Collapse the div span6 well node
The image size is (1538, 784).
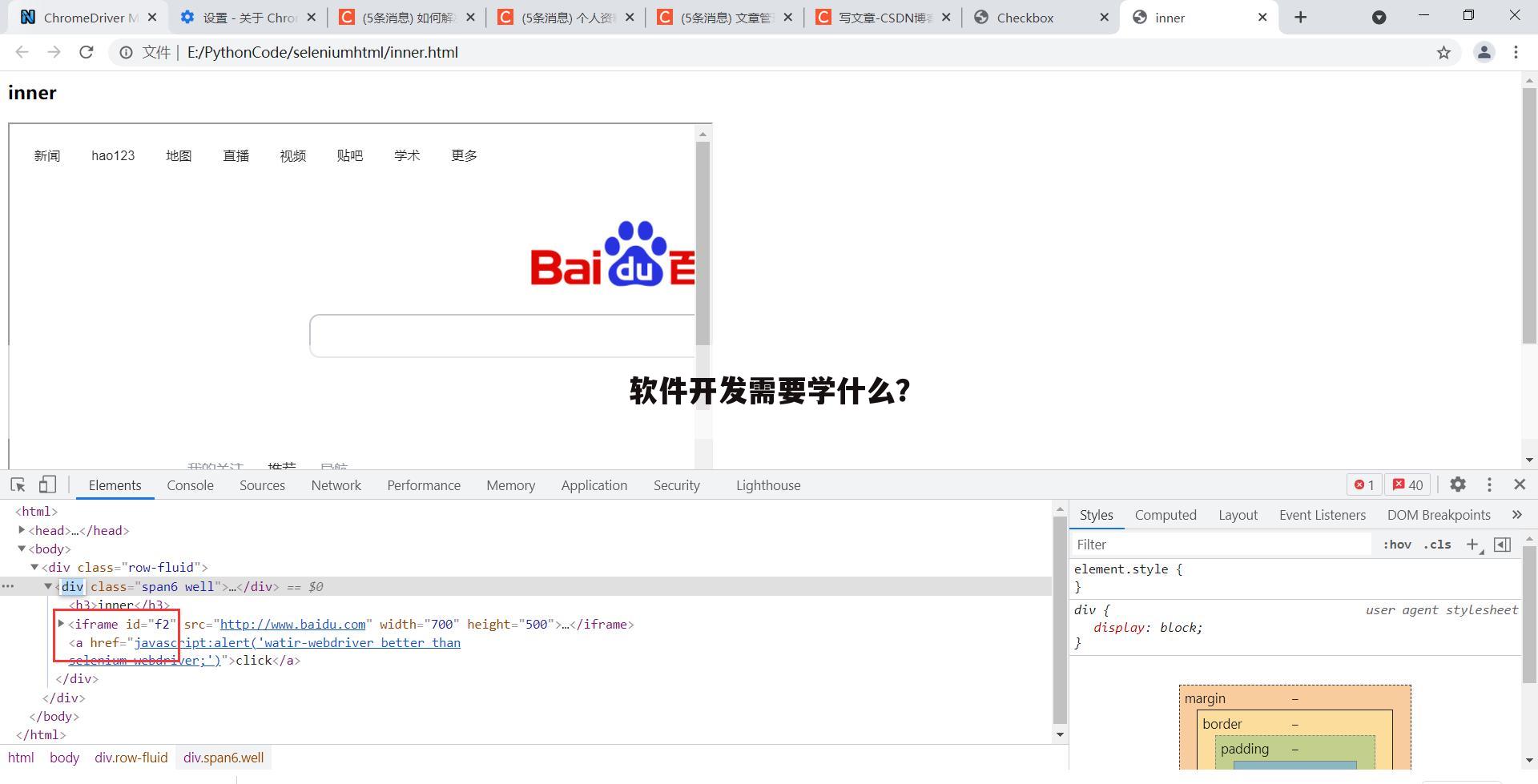click(x=48, y=586)
